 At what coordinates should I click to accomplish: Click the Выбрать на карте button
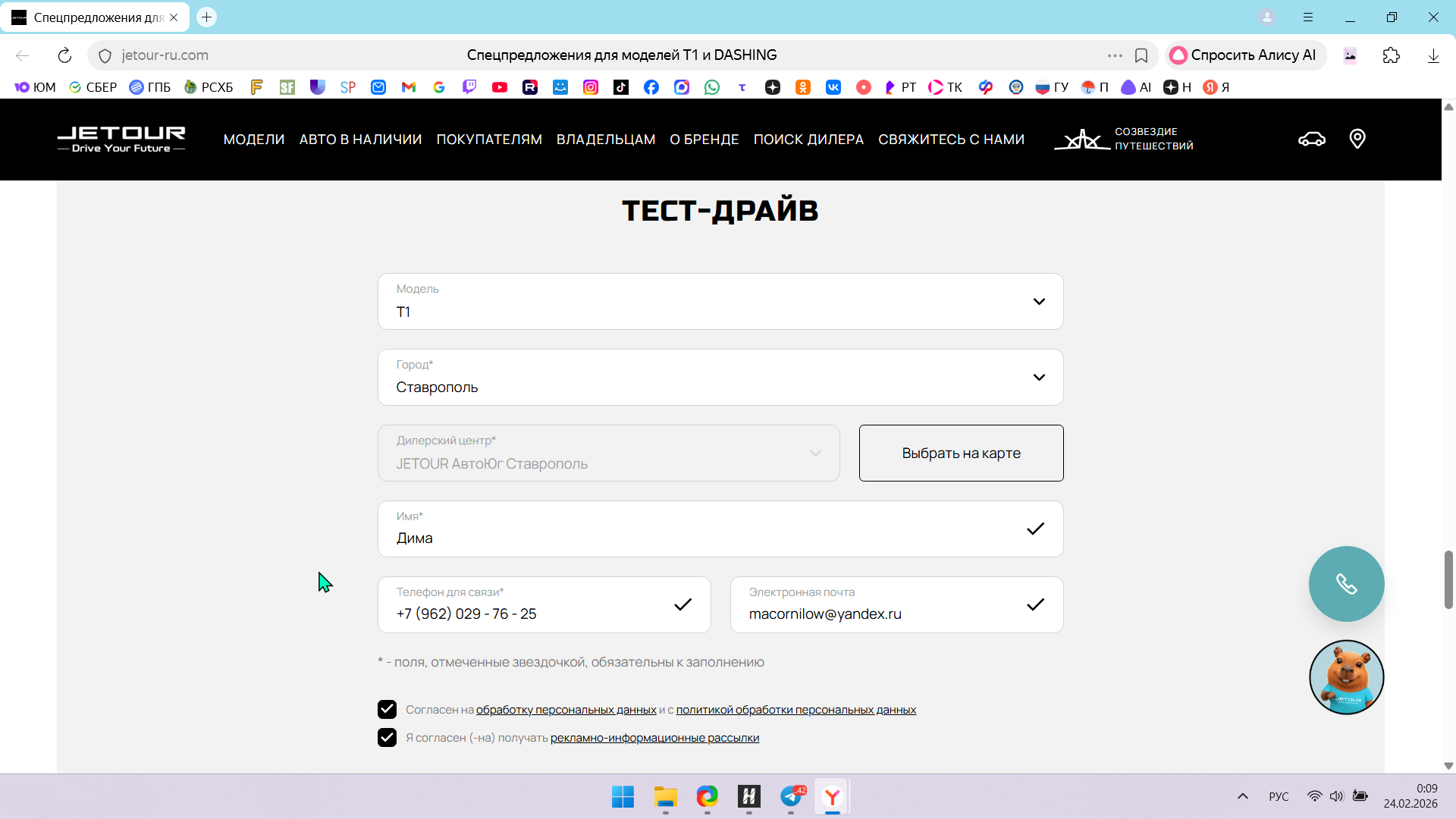coord(961,453)
